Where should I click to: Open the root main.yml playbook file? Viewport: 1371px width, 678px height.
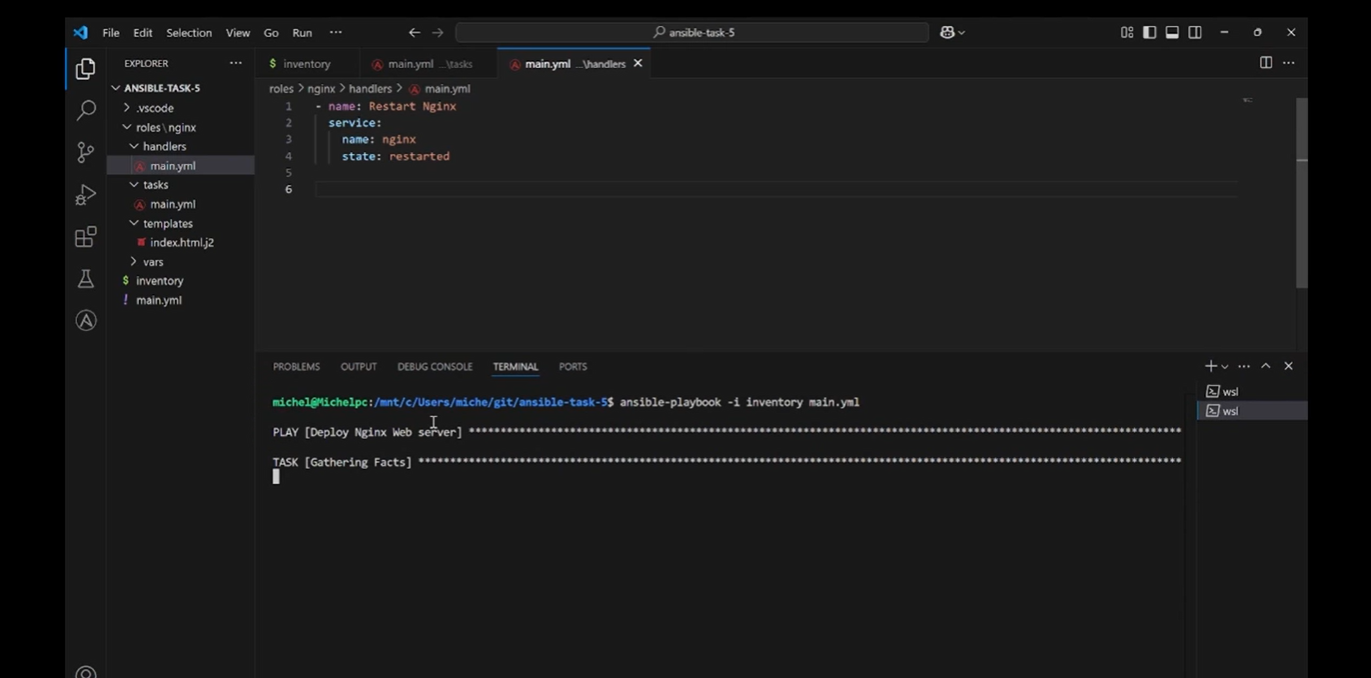click(x=181, y=300)
